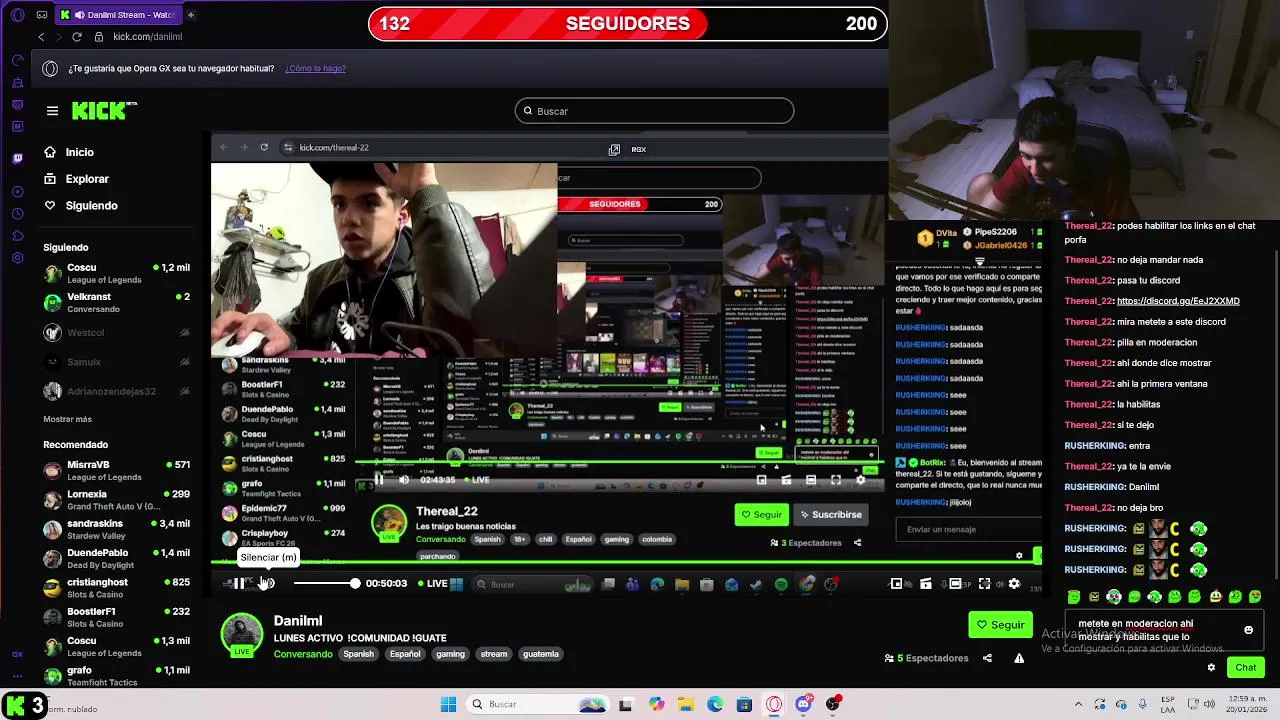Viewport: 1280px width, 720px height.
Task: Open sidebar settings gear at the bottom left
Action: pyautogui.click(x=17, y=258)
